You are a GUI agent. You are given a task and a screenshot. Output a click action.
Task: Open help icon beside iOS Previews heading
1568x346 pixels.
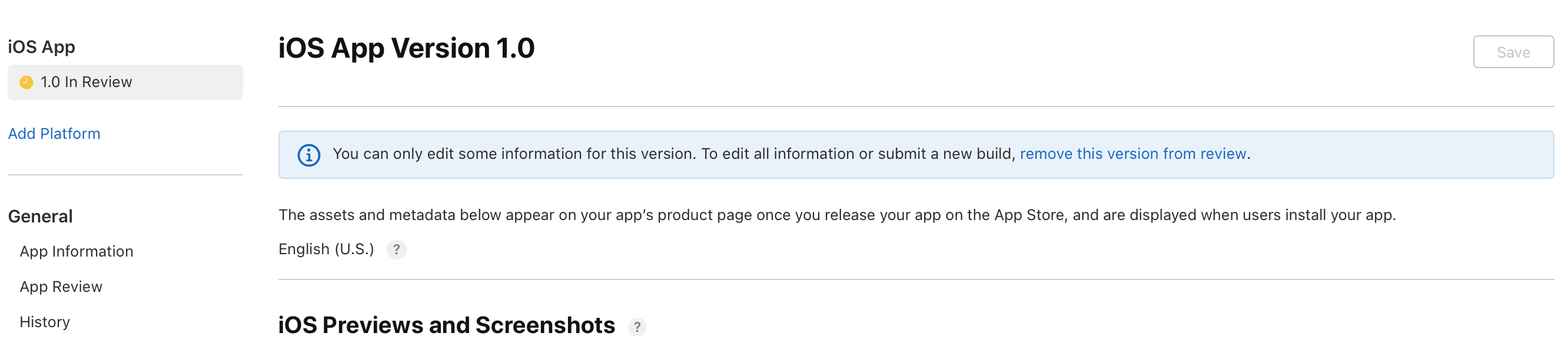pos(637,327)
